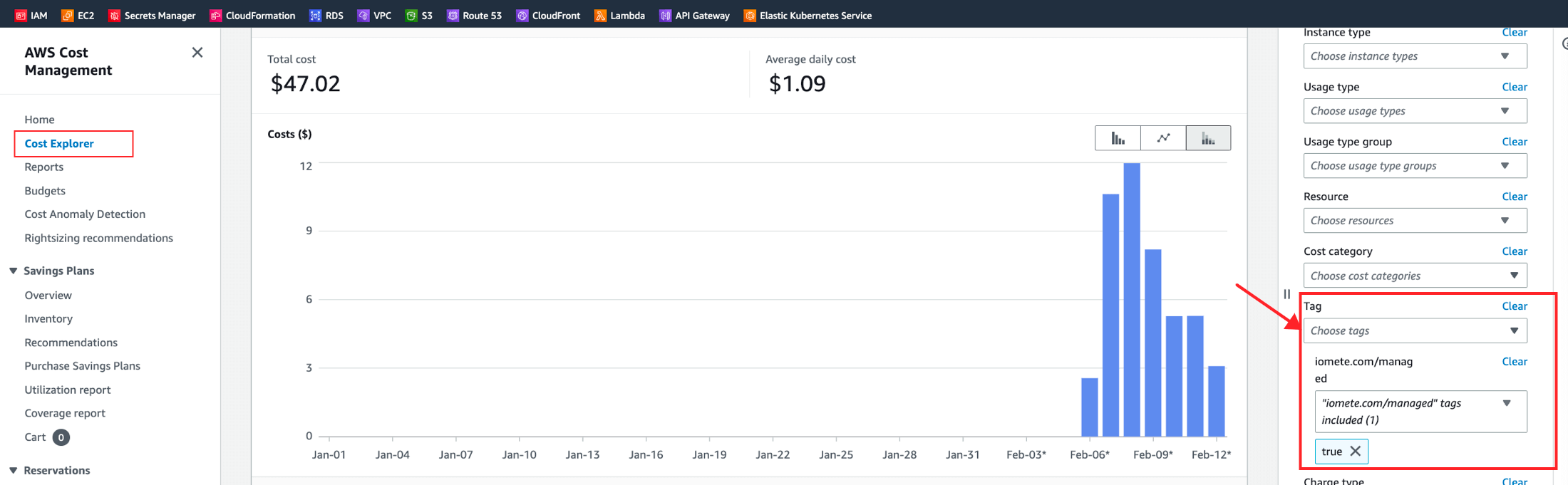This screenshot has width=1568, height=485.
Task: Open the Reports page
Action: pyautogui.click(x=43, y=167)
